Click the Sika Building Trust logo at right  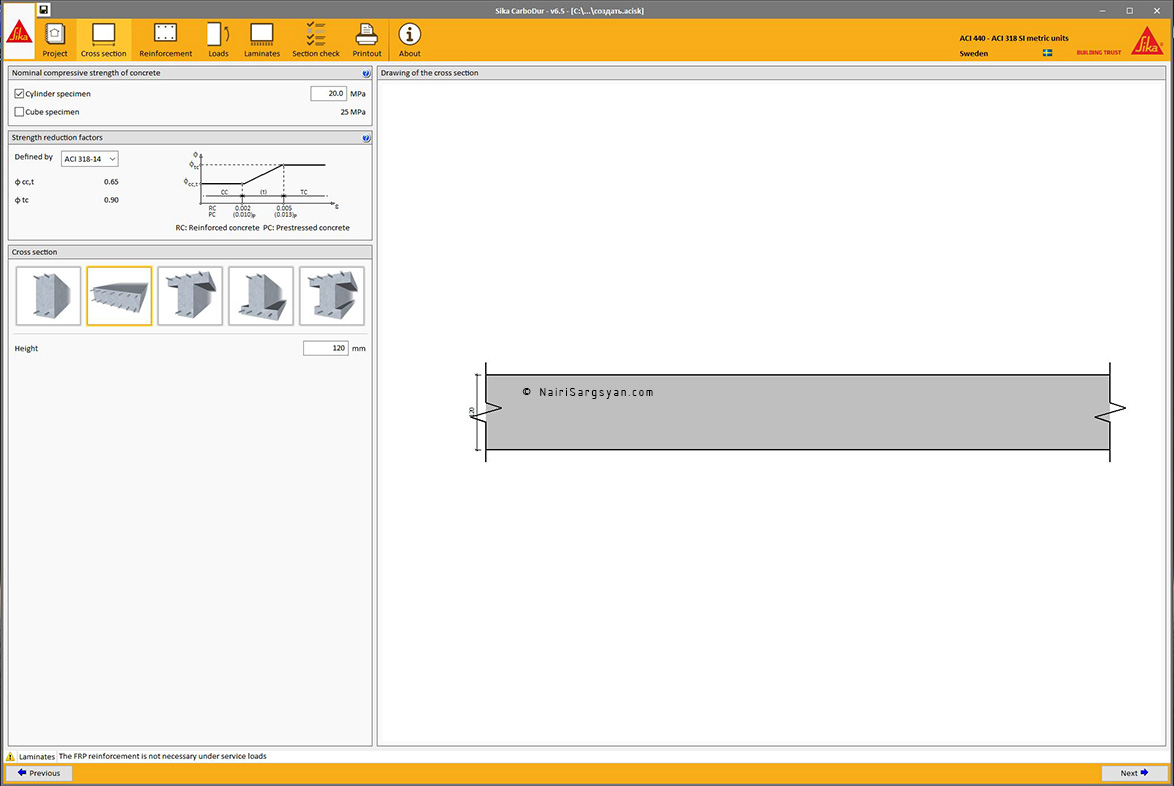click(x=1121, y=42)
